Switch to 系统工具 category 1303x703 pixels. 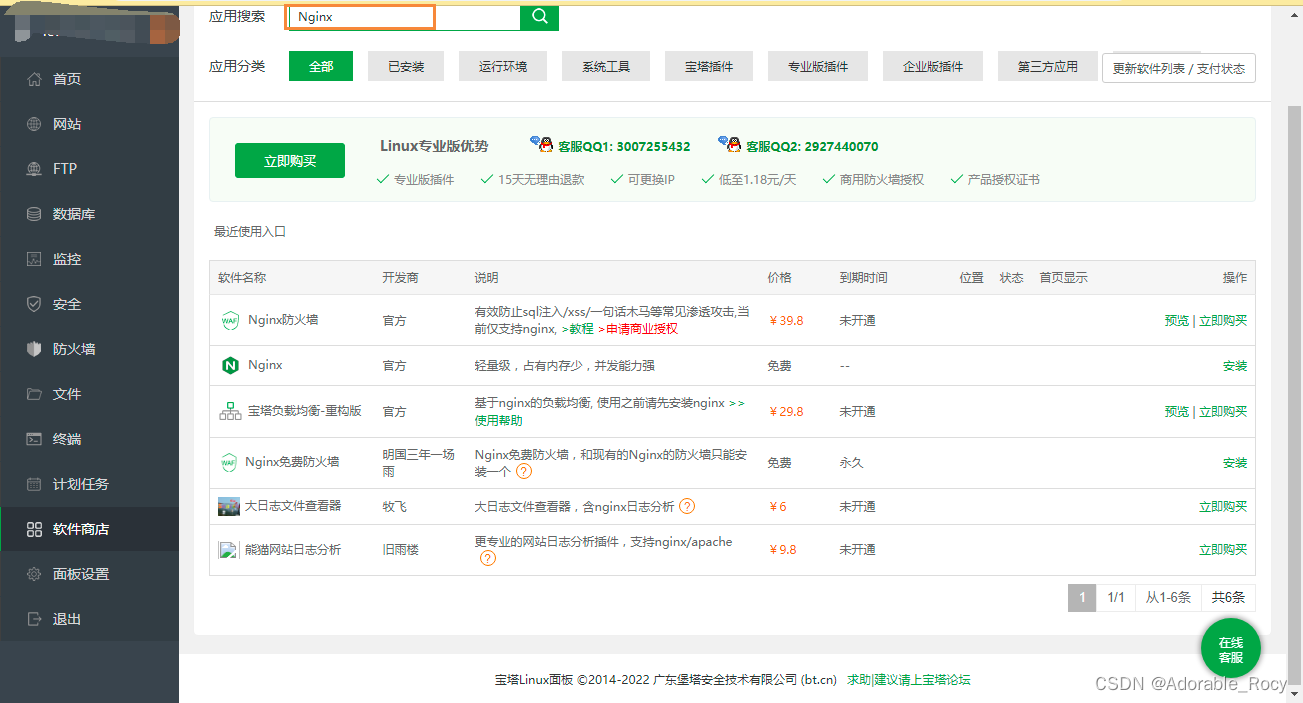coord(606,66)
